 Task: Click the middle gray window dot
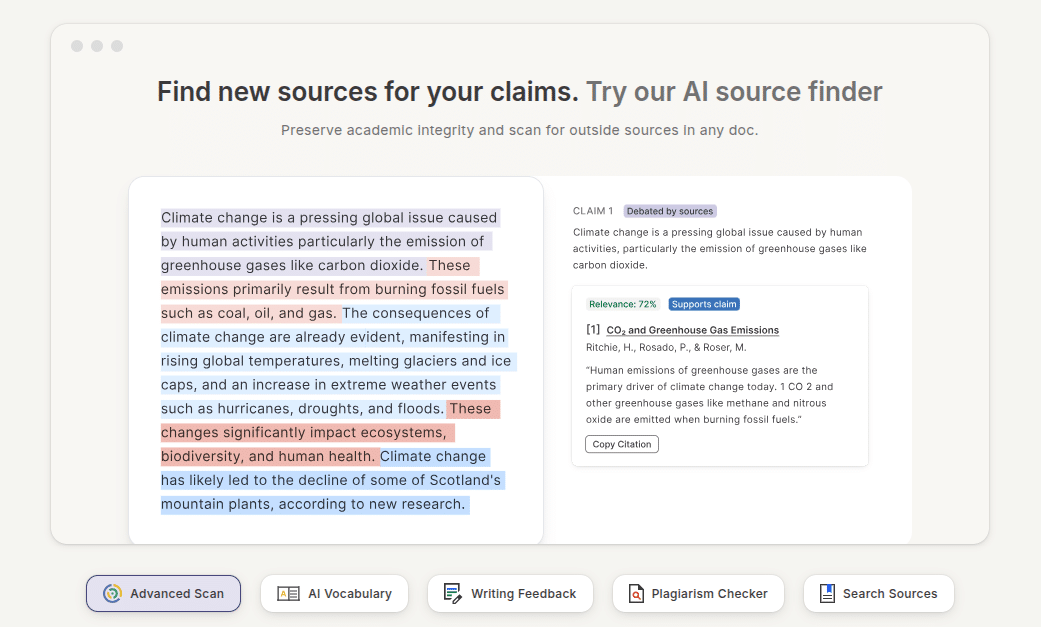[97, 45]
